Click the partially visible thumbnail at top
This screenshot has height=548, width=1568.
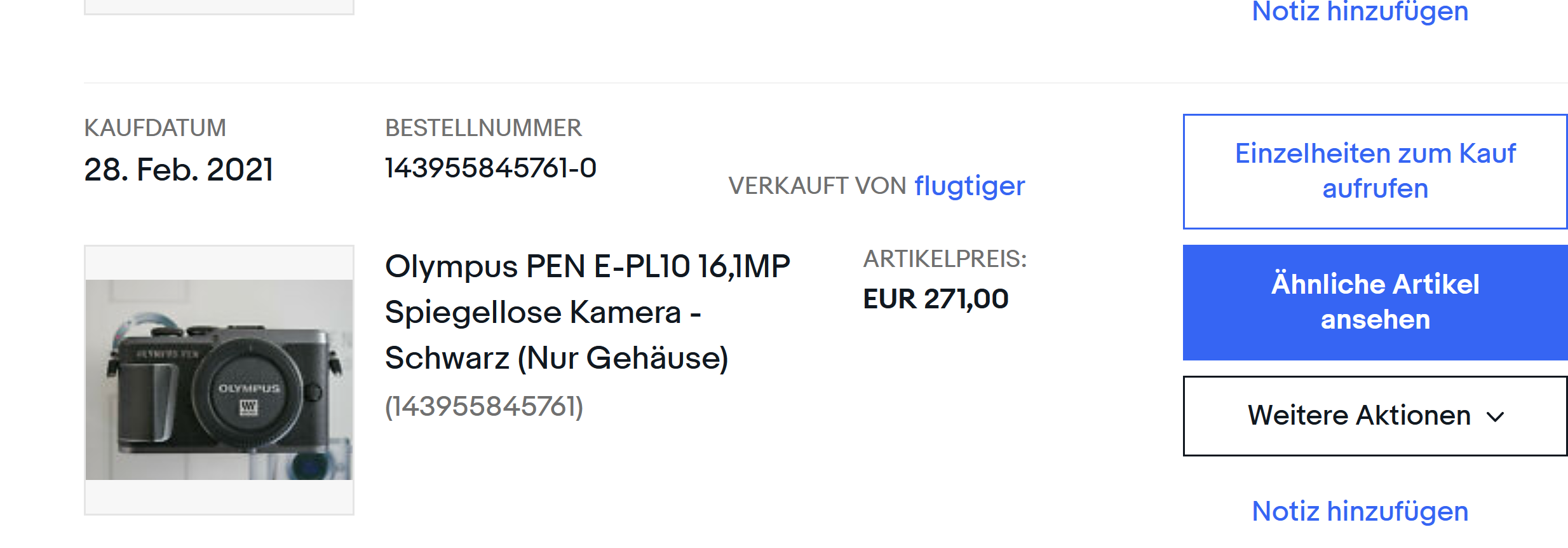click(x=219, y=6)
